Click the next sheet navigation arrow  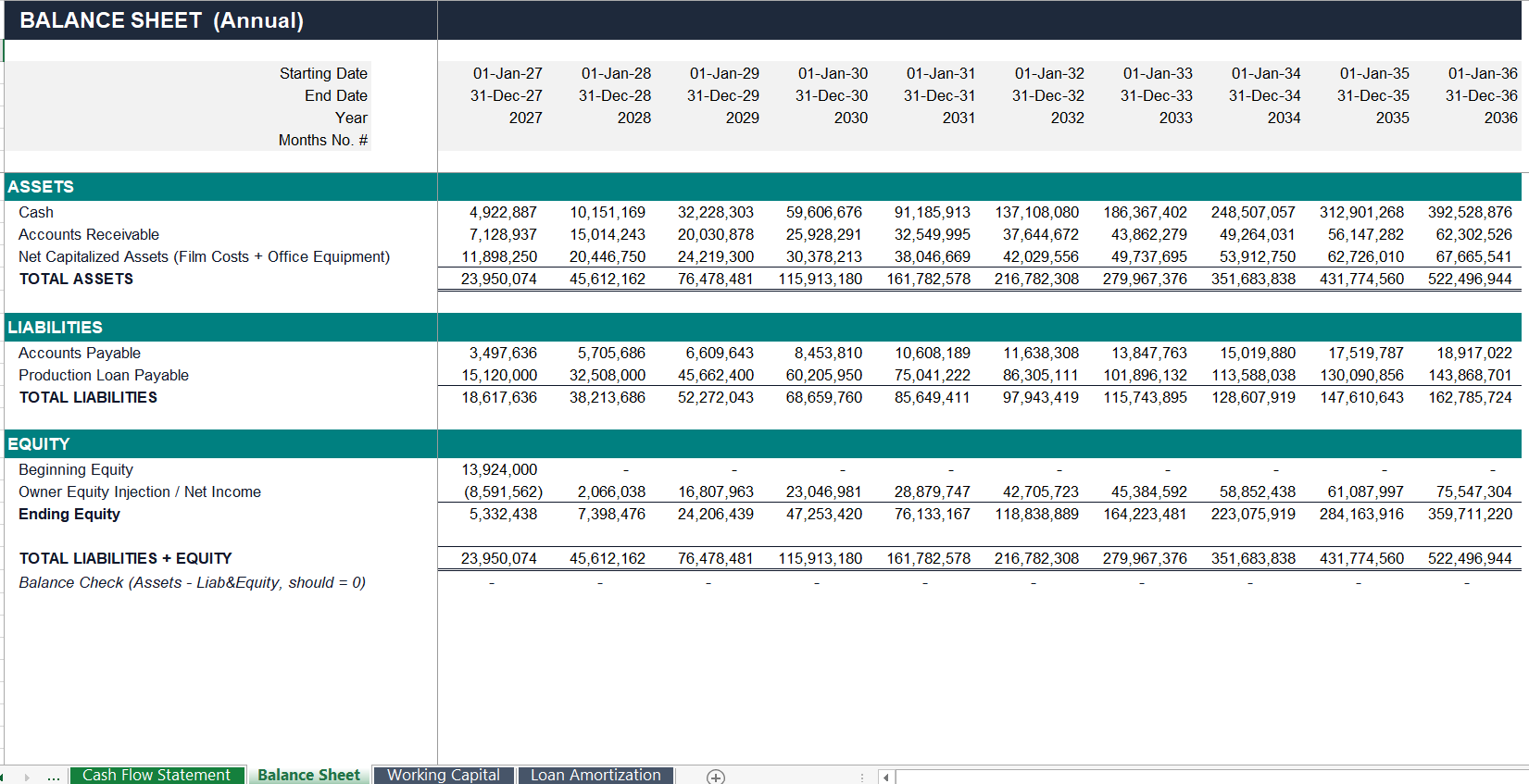coord(27,777)
